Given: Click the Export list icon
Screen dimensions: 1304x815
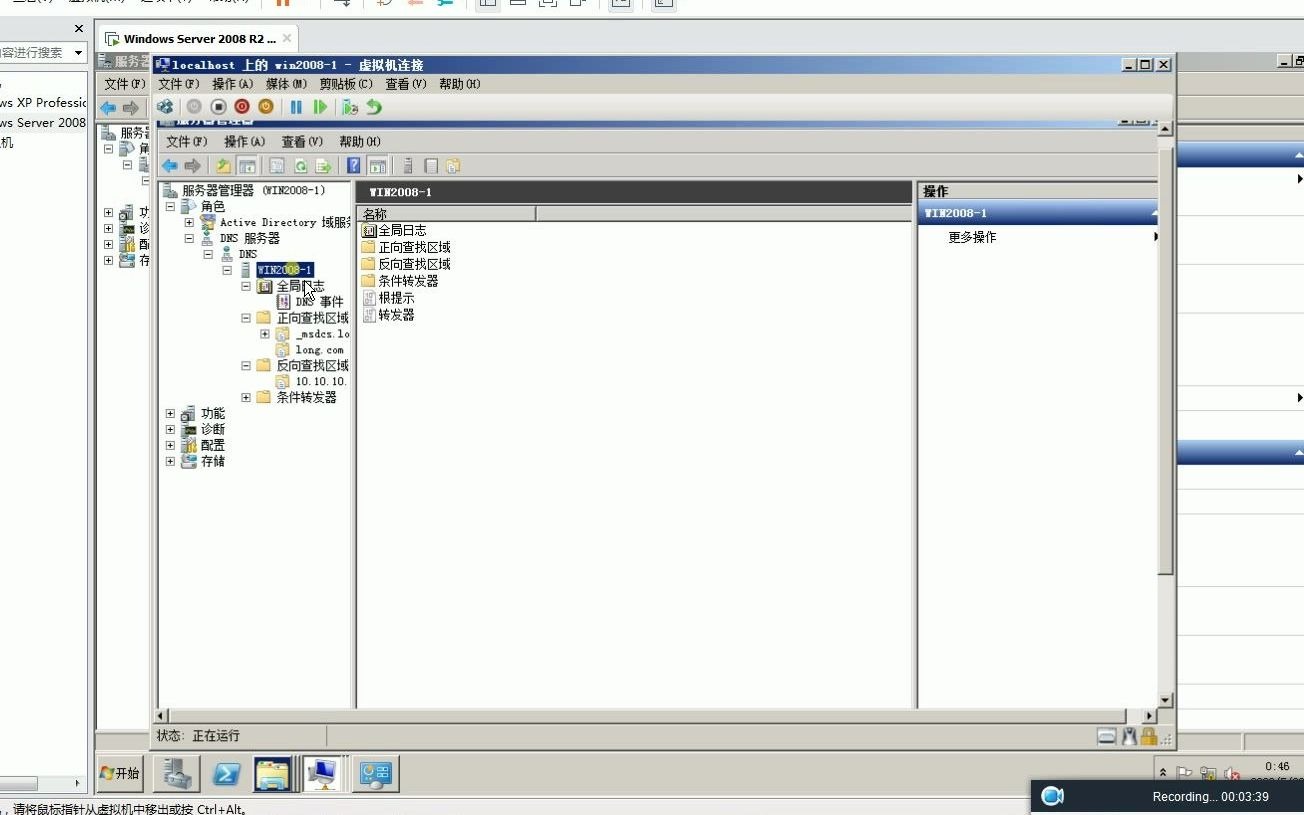Looking at the screenshot, I should click(323, 166).
